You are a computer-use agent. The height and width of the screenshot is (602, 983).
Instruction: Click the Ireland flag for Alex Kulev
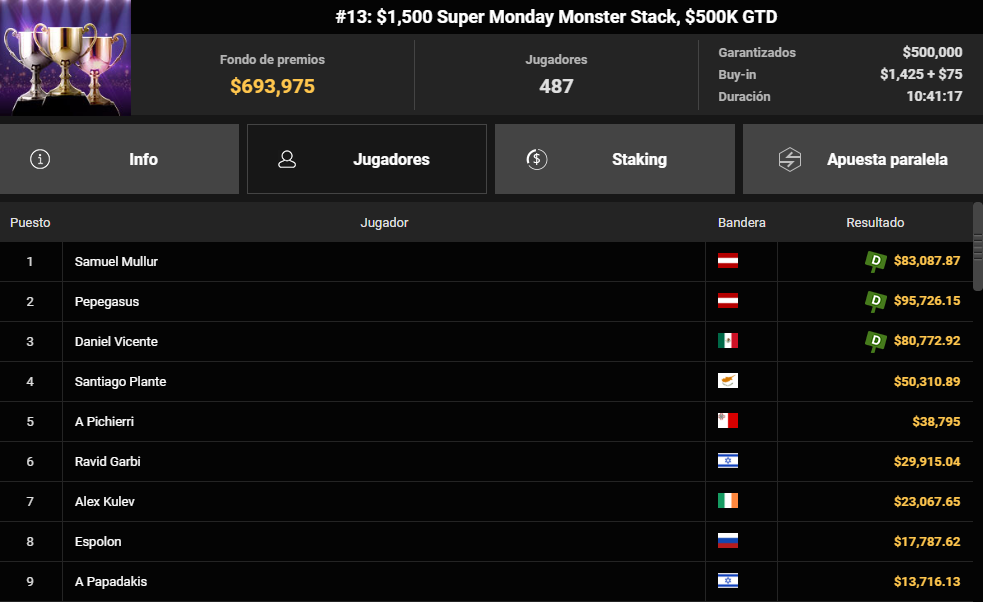[728, 500]
